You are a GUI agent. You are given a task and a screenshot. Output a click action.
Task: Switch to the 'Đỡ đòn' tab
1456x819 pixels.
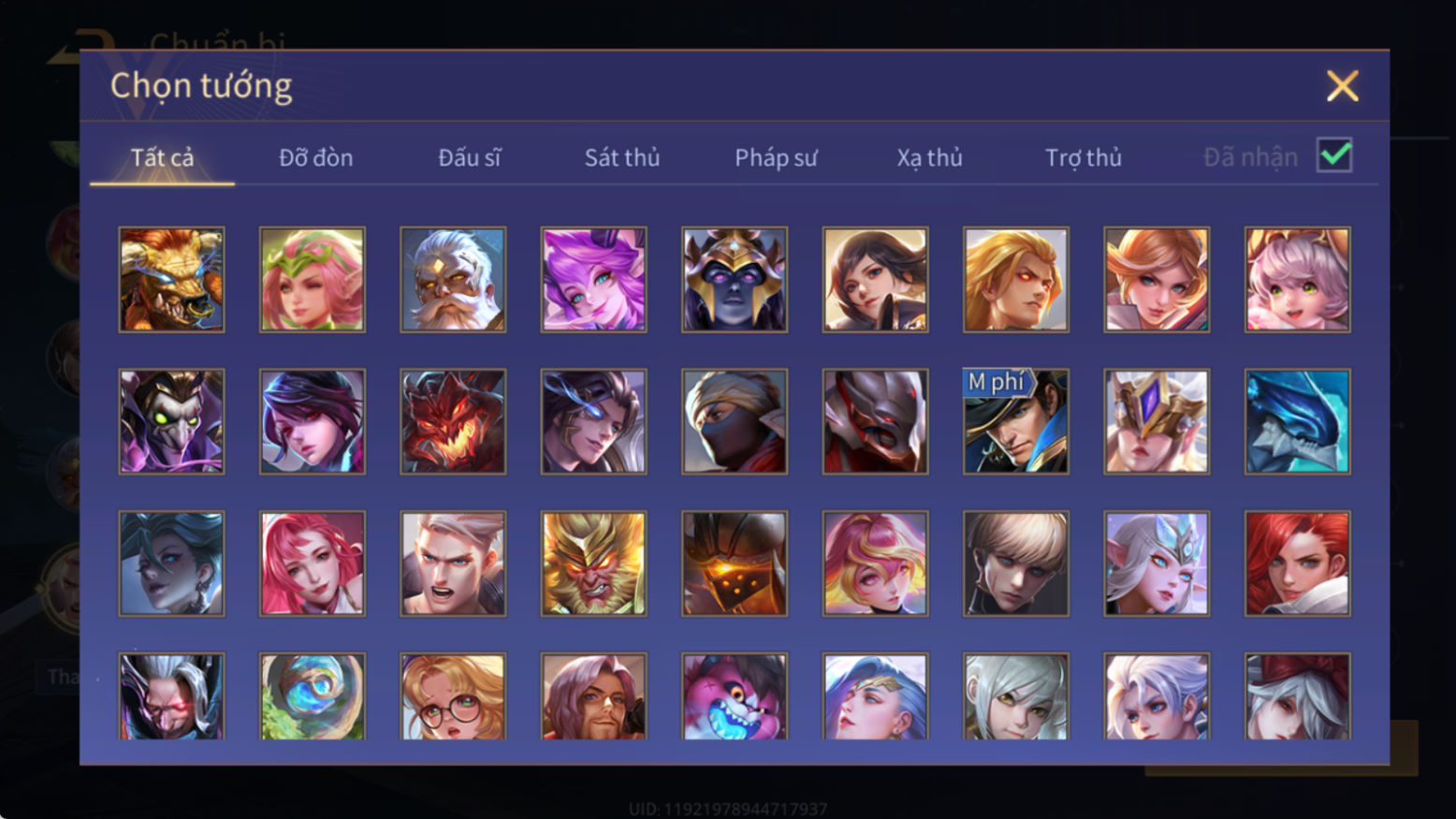(x=316, y=157)
